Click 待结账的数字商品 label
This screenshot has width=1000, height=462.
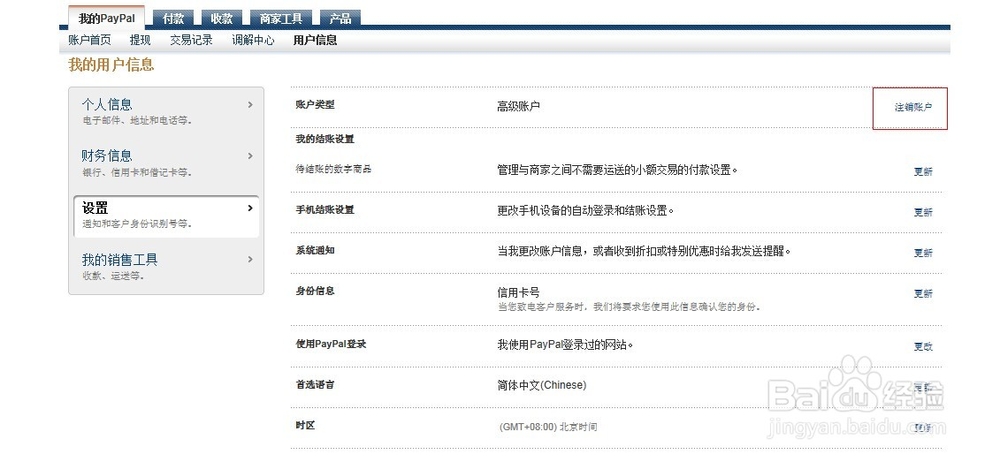(334, 170)
